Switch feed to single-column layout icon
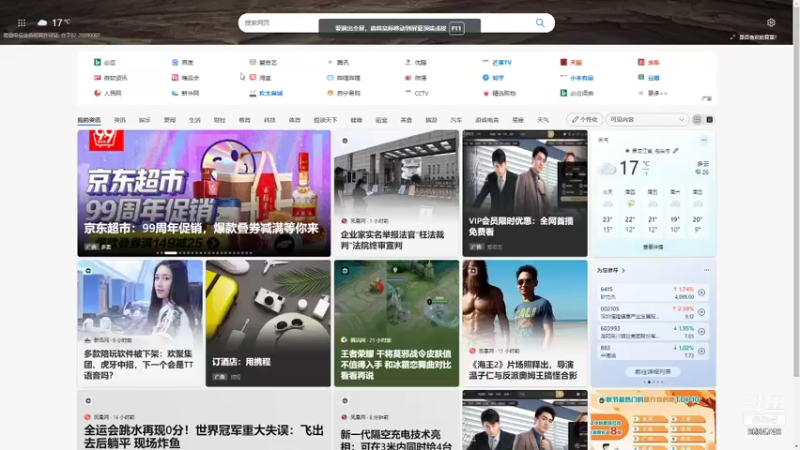 (x=710, y=119)
